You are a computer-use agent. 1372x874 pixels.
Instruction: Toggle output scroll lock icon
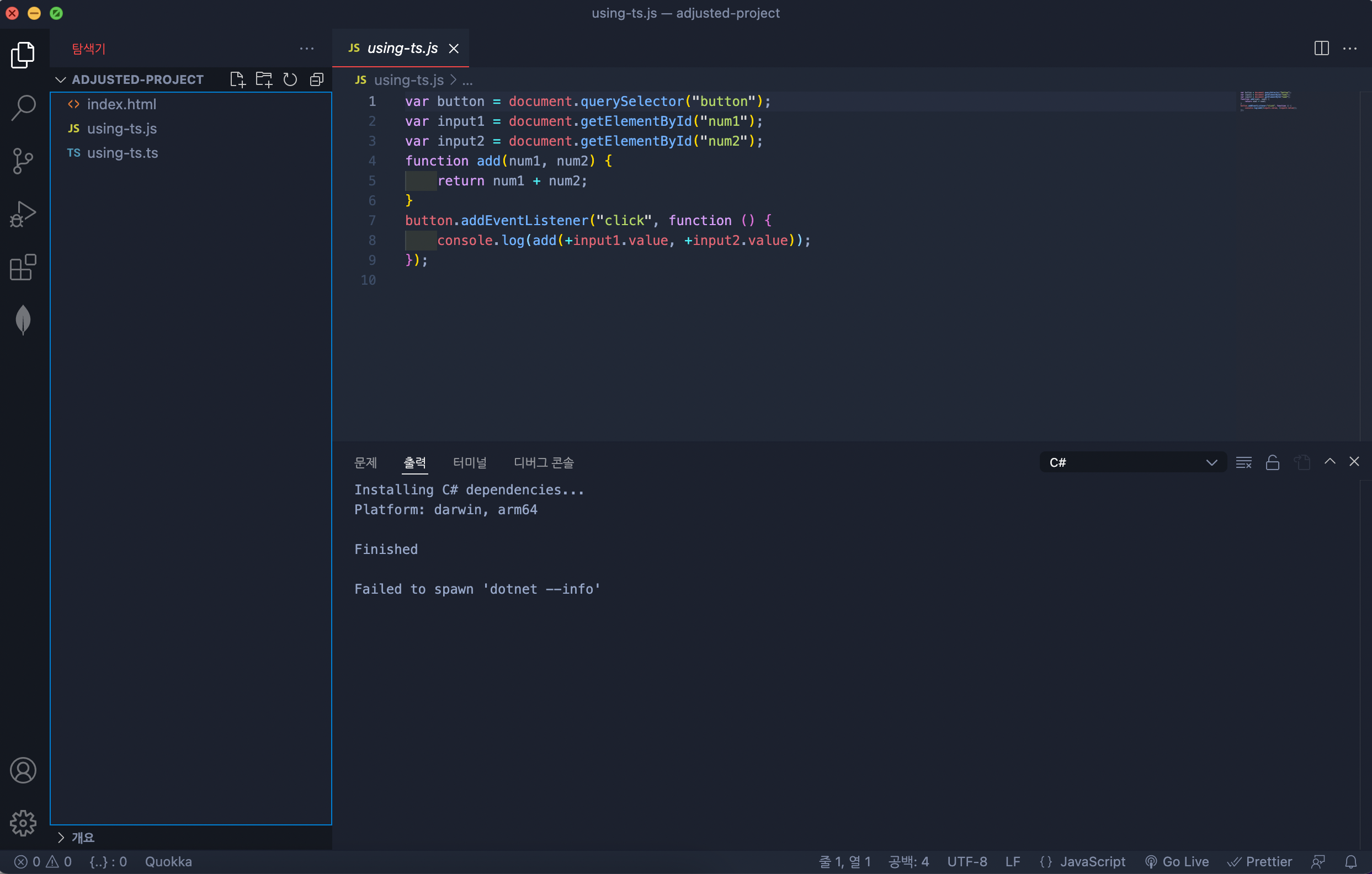tap(1272, 462)
